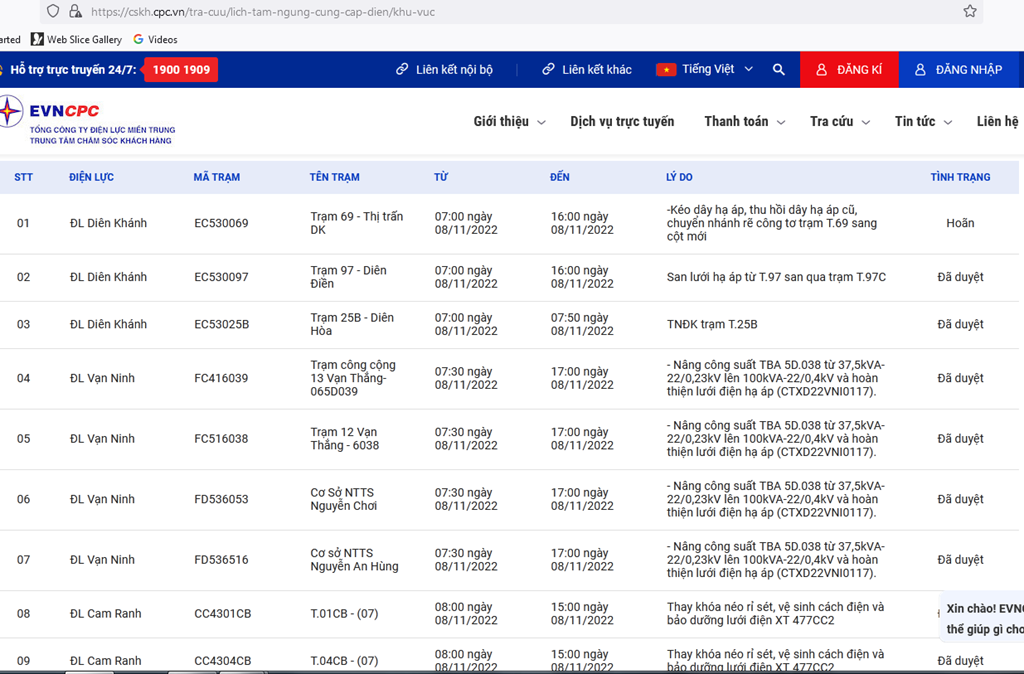Click the site security lock icon
Image resolution: width=1024 pixels, height=674 pixels.
(75, 12)
